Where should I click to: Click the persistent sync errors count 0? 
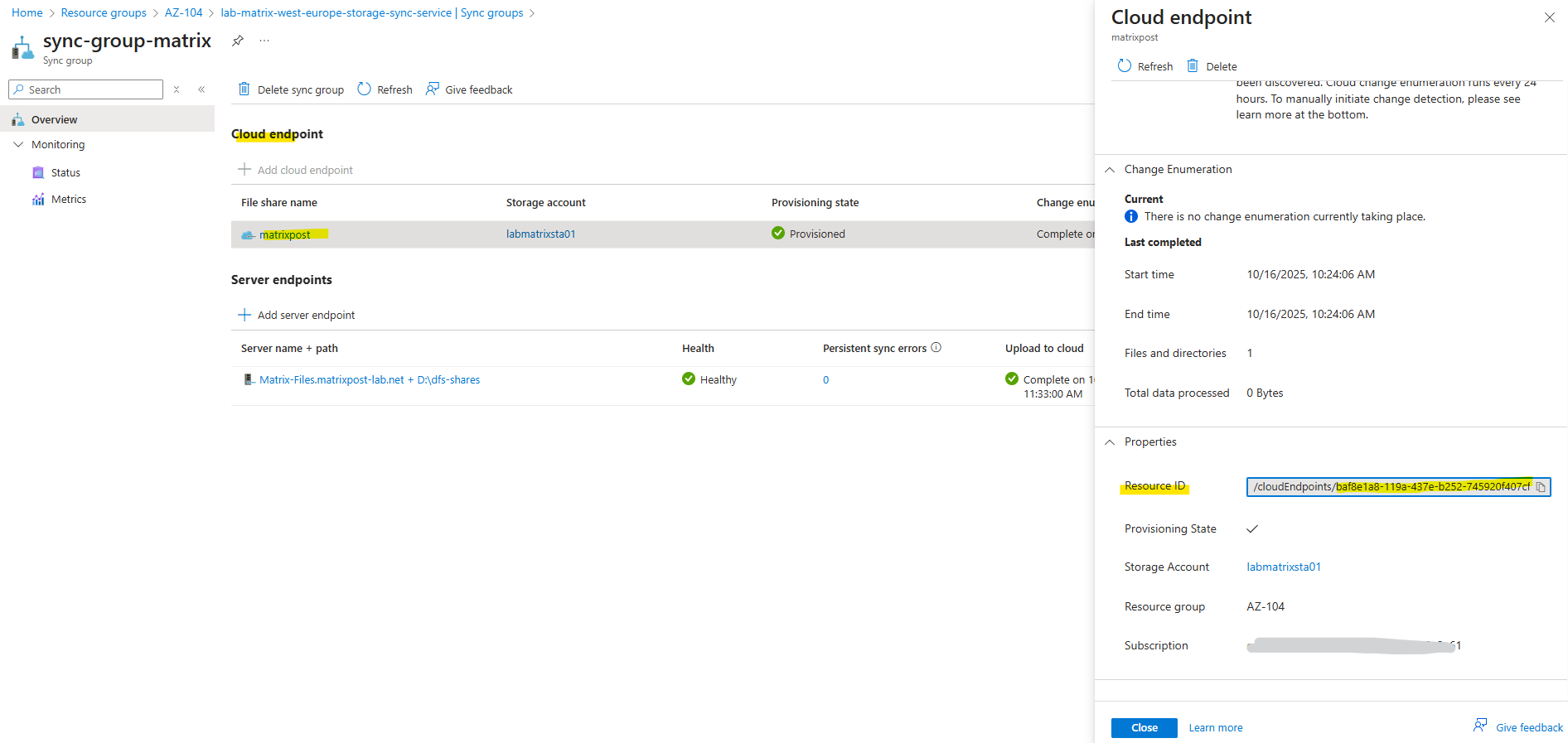[x=825, y=380]
